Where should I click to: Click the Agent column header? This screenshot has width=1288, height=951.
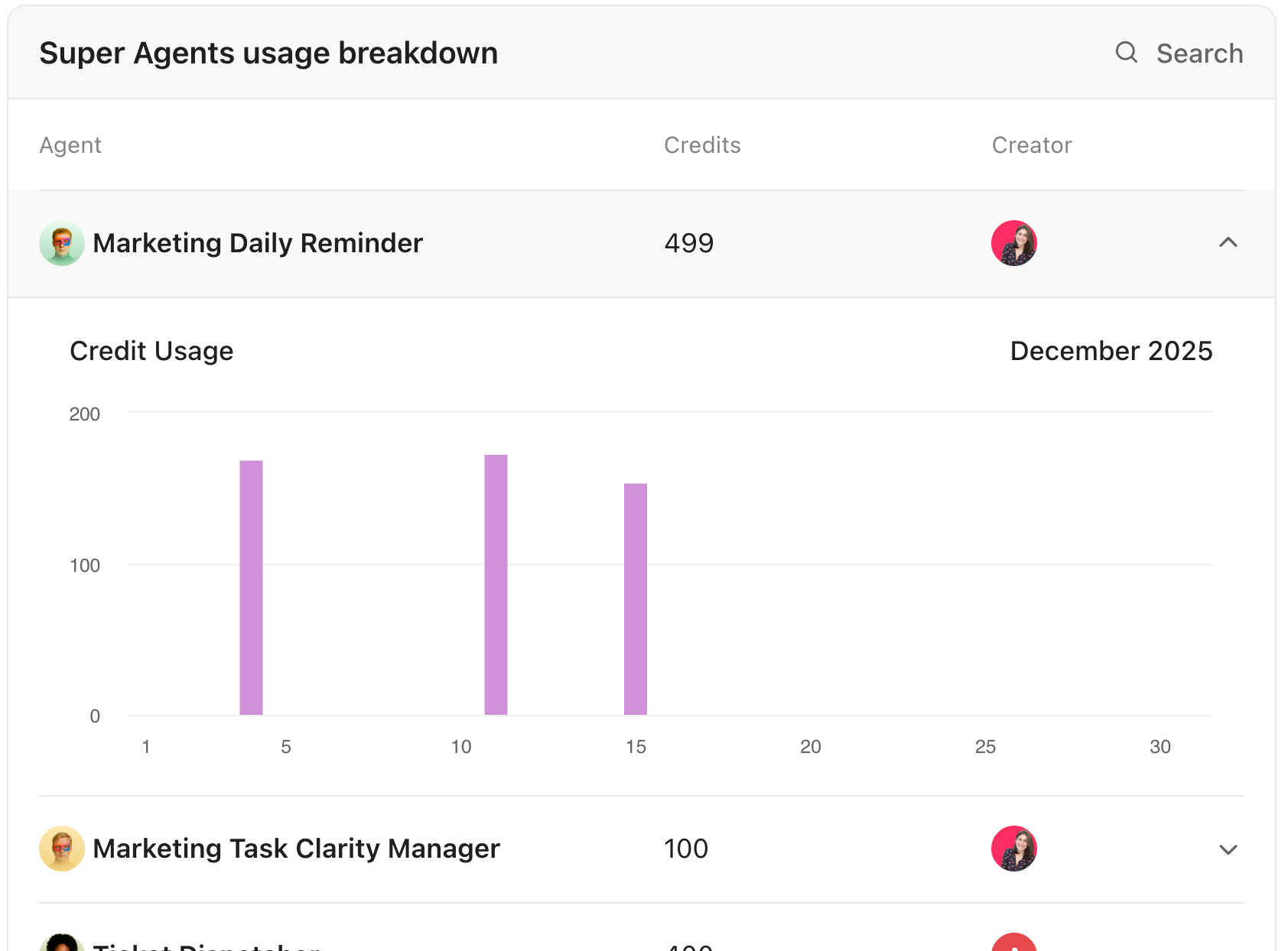(70, 144)
